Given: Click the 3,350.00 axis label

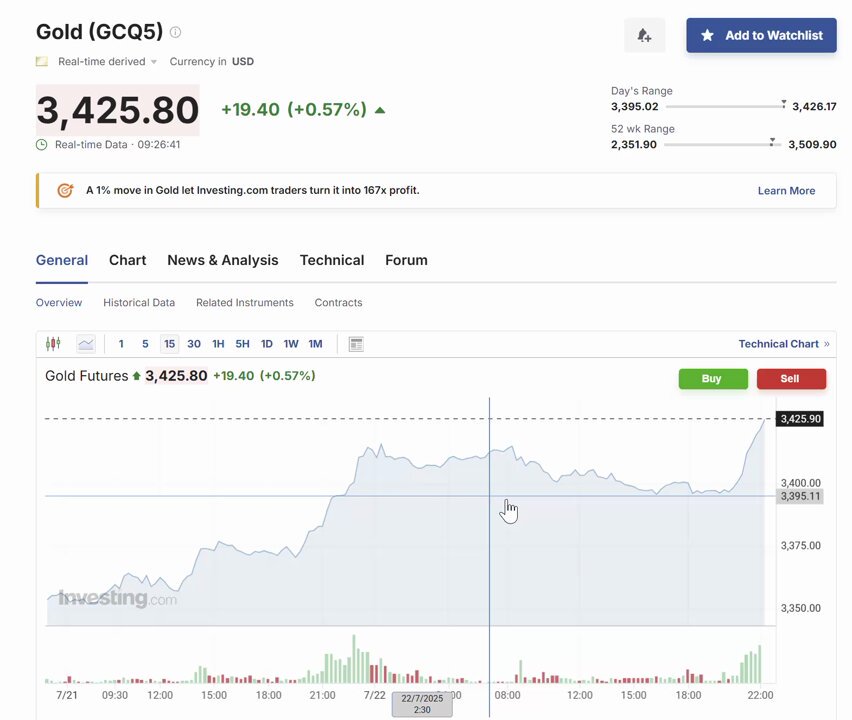Looking at the screenshot, I should [x=800, y=608].
